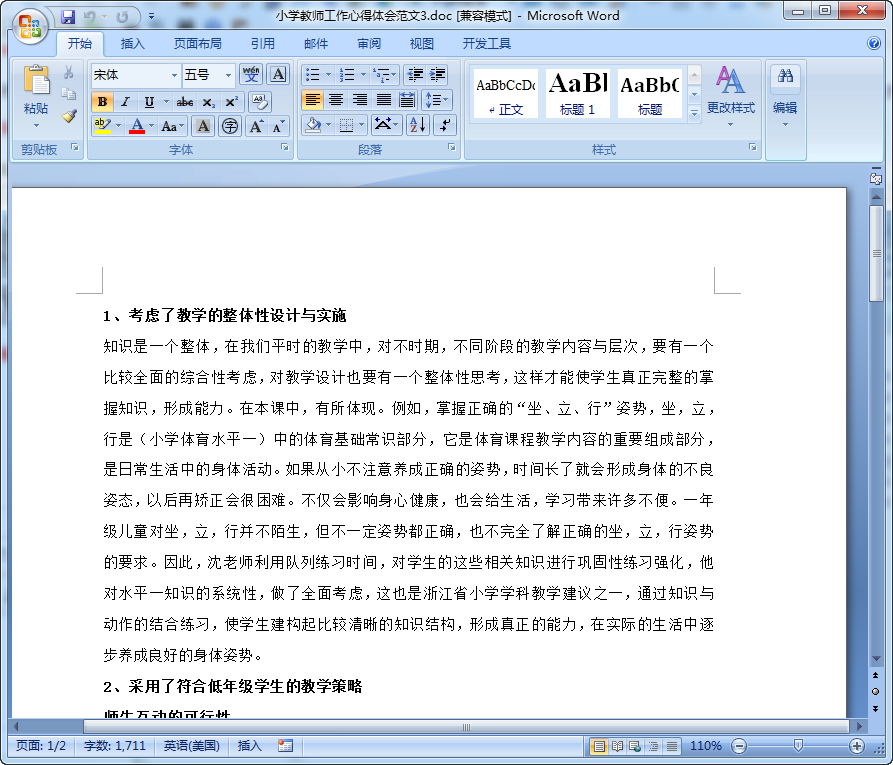Open font dialog launcher
The image size is (893, 765).
click(284, 148)
